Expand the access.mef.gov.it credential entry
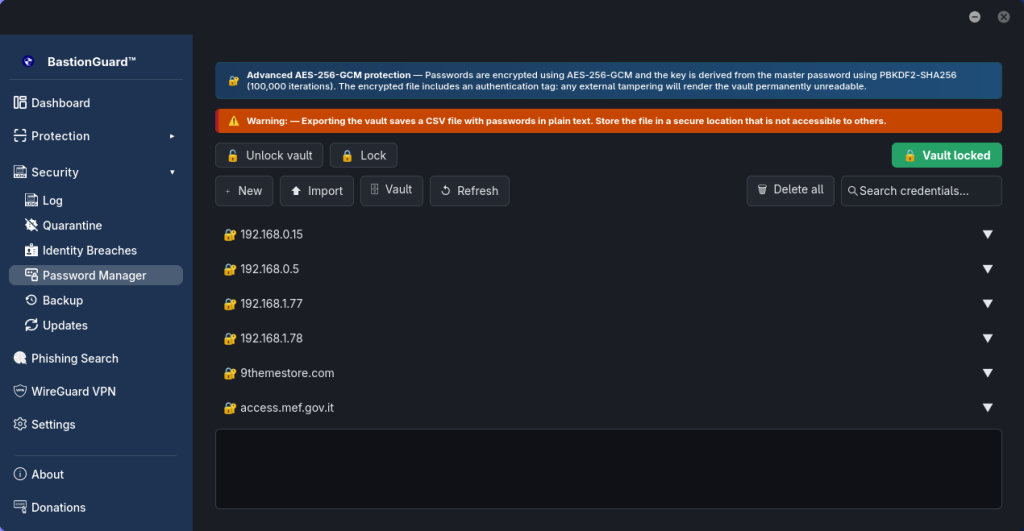The image size is (1024, 531). point(987,408)
